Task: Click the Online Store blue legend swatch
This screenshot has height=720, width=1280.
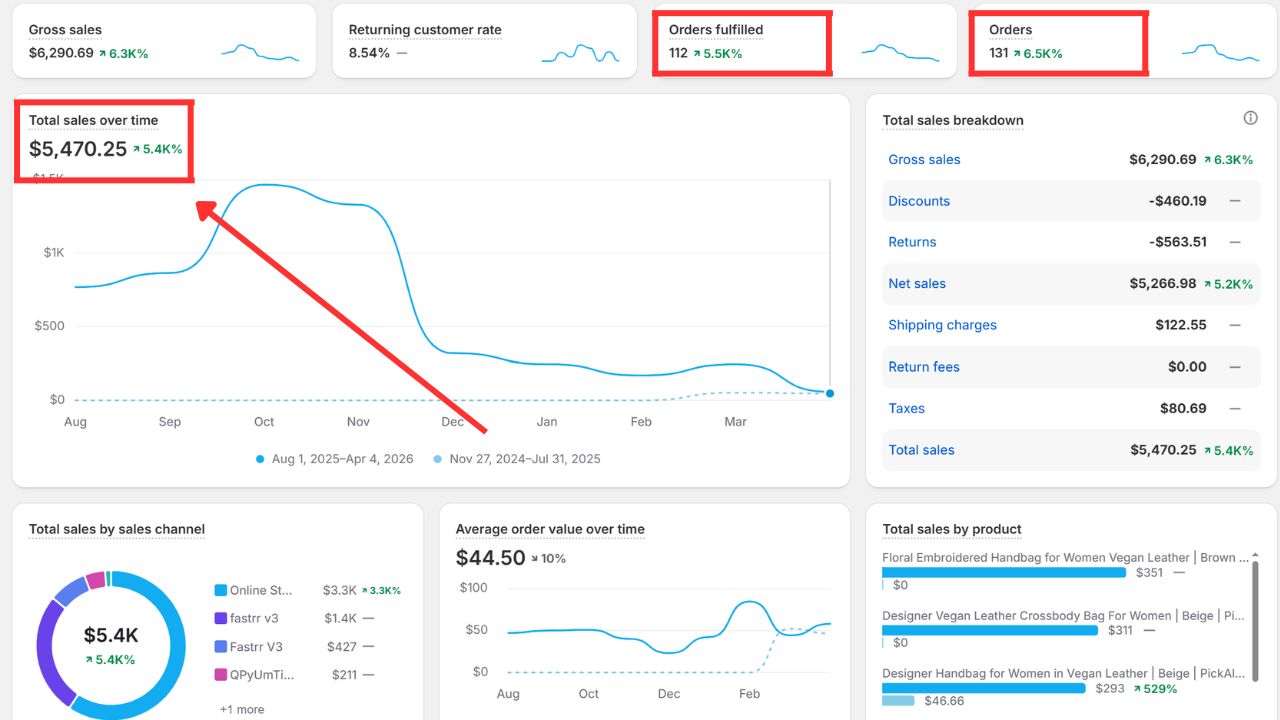Action: 221,590
